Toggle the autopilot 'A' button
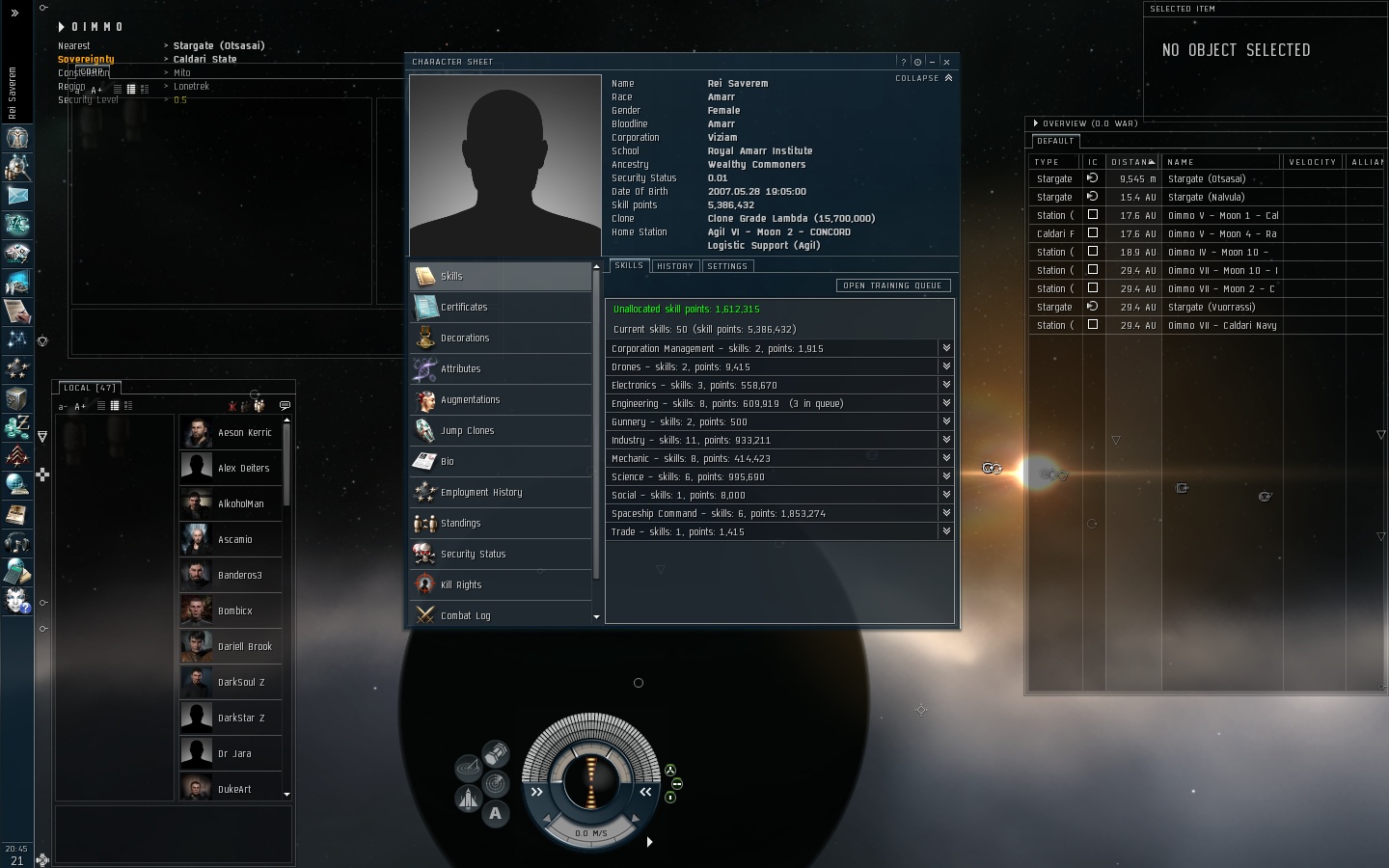The image size is (1389, 868). (x=496, y=814)
